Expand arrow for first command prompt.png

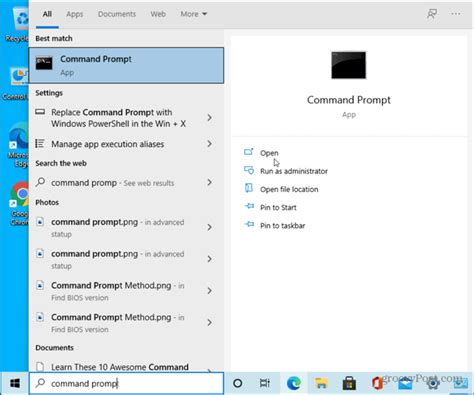tap(209, 227)
